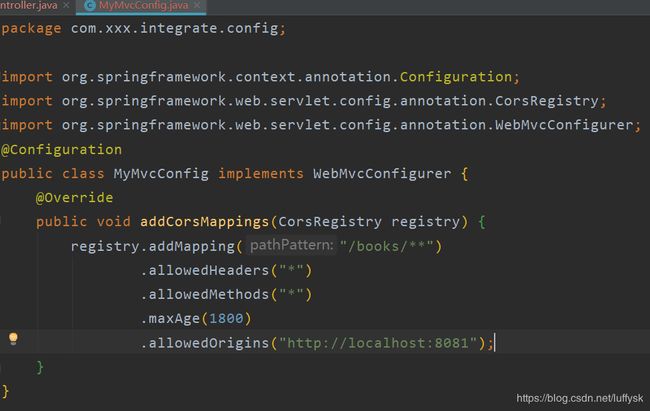Click the class's final closing brace
This screenshot has width=650, height=411.
pos(5,391)
